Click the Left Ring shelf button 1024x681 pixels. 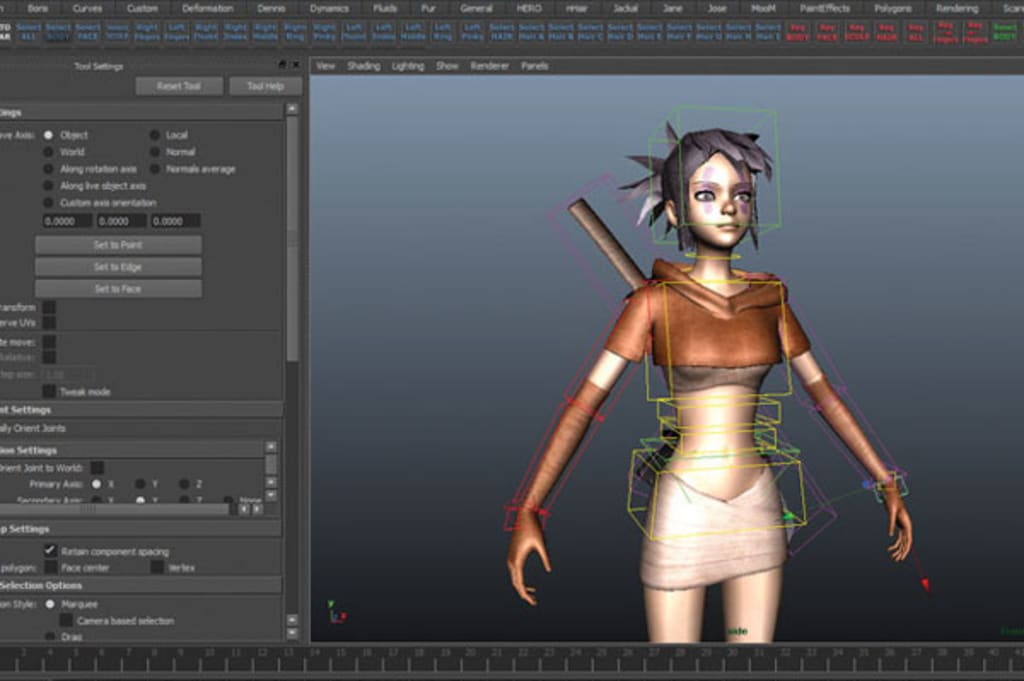pos(442,31)
